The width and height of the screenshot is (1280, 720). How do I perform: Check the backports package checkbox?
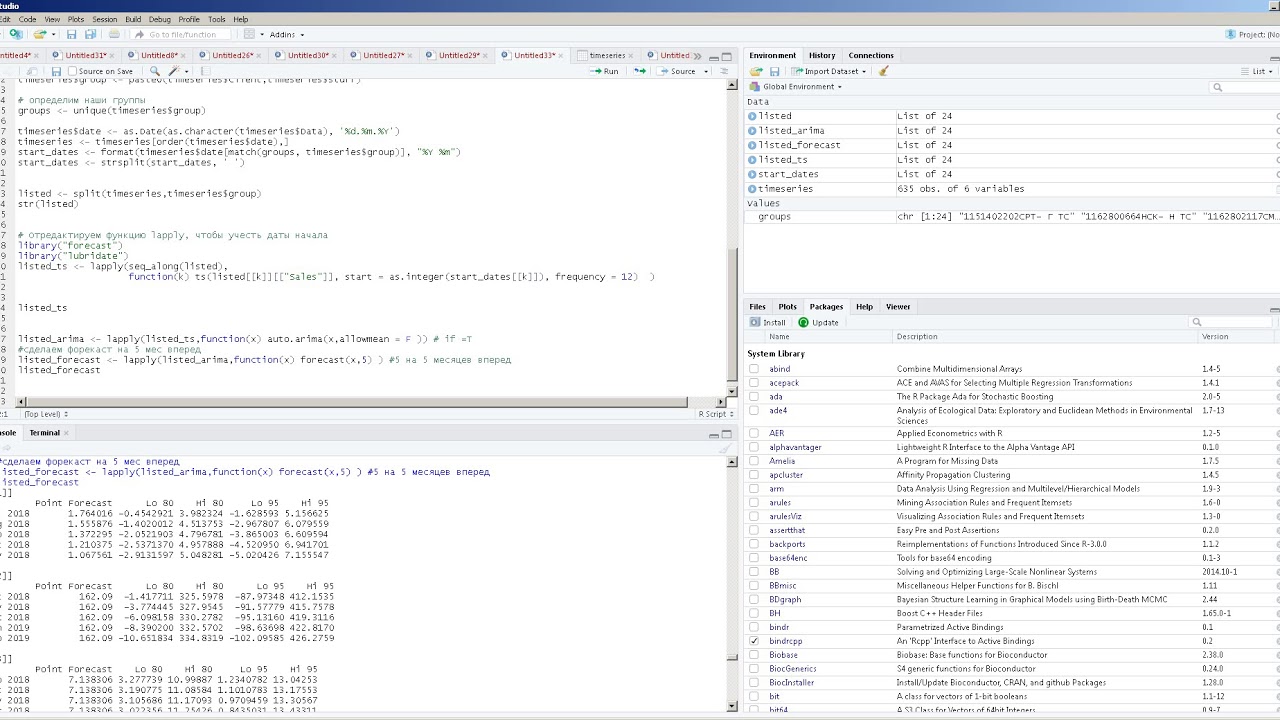pyautogui.click(x=754, y=544)
